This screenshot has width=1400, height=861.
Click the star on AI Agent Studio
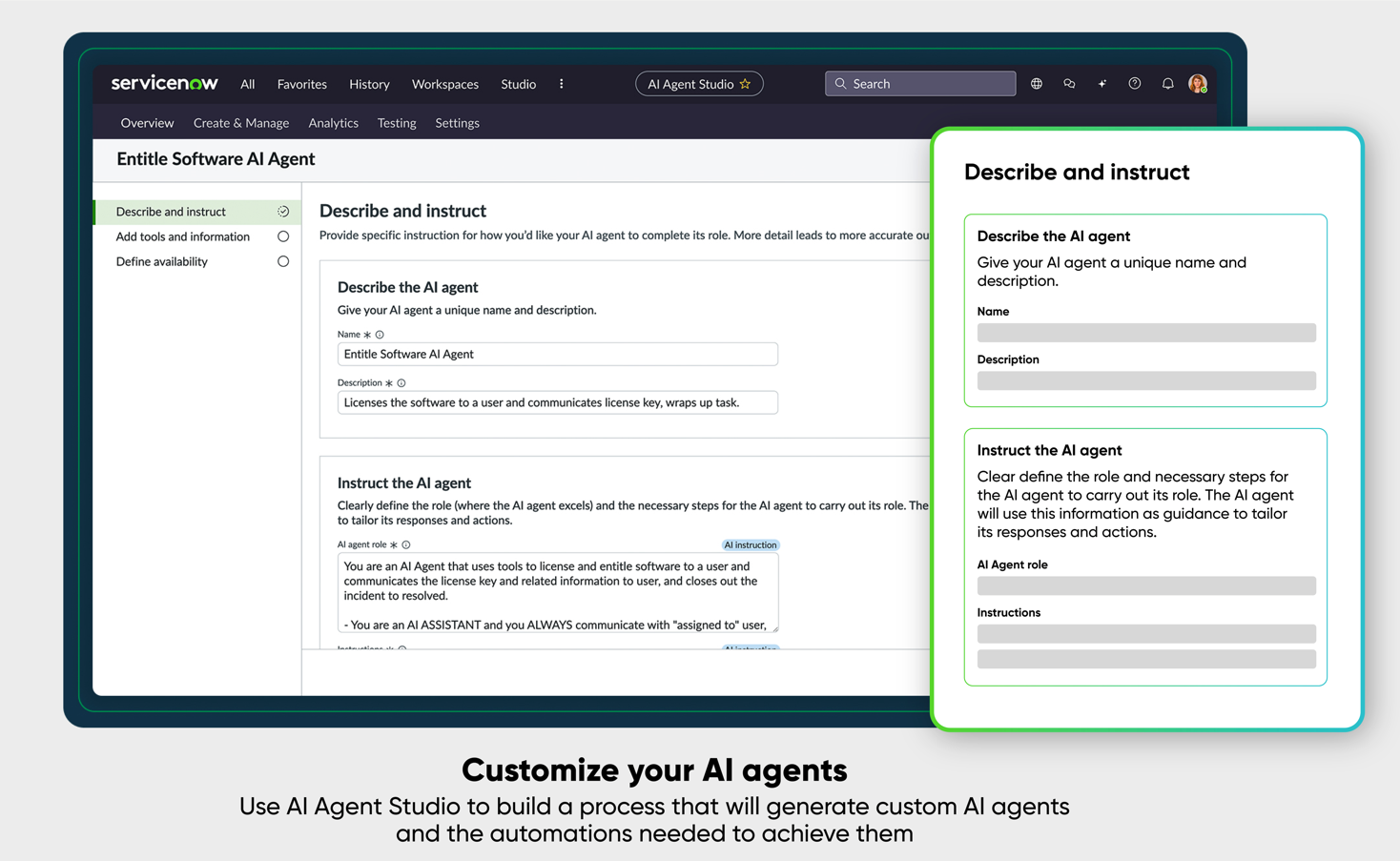pyautogui.click(x=746, y=84)
